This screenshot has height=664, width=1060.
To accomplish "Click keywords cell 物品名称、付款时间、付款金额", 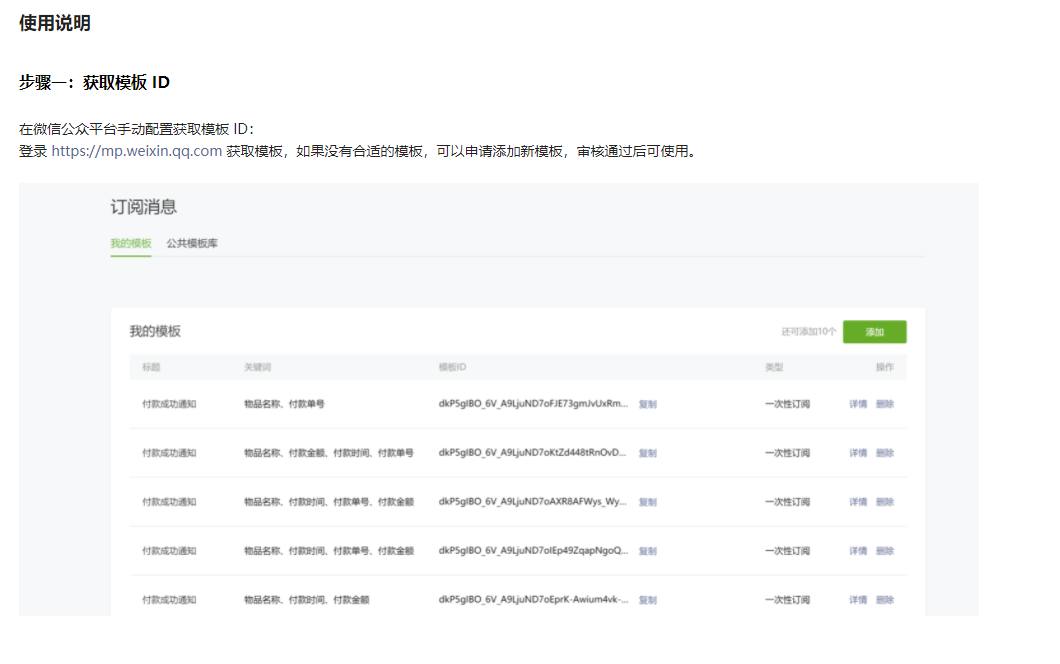I will coord(306,600).
